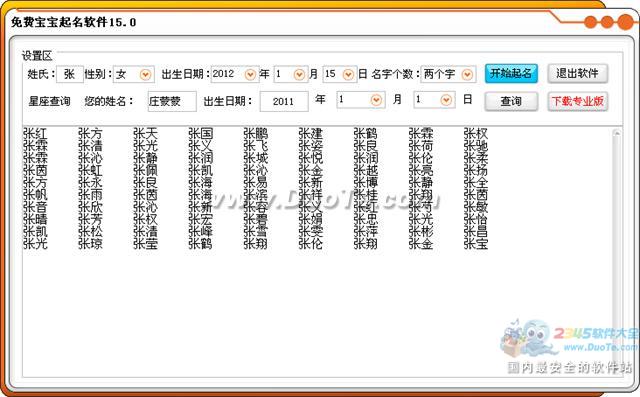Select the name 张鹏 in the results
Image resolution: width=640 pixels, height=397 pixels.
[256, 133]
